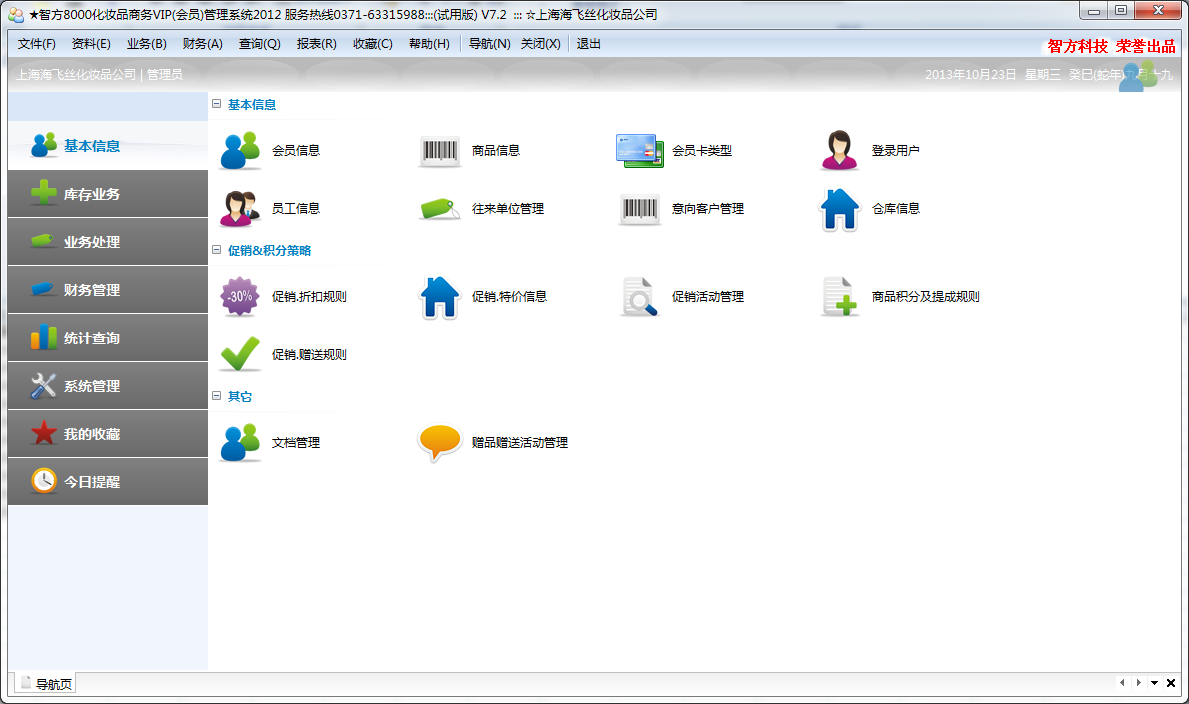The height and width of the screenshot is (704, 1189).
Task: Click the tab scroll right arrow
Action: point(1138,683)
